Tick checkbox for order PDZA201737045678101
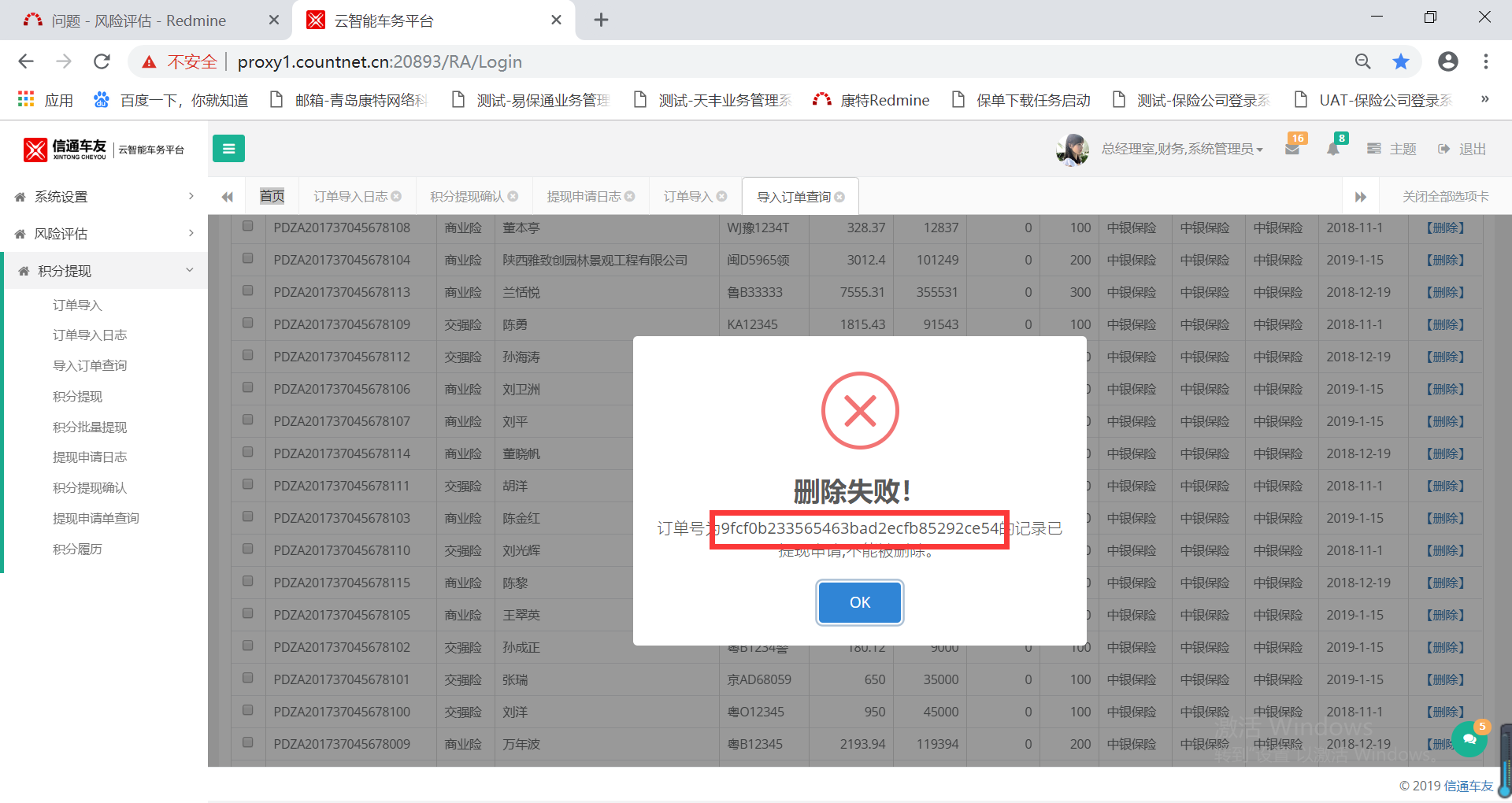 pos(248,678)
